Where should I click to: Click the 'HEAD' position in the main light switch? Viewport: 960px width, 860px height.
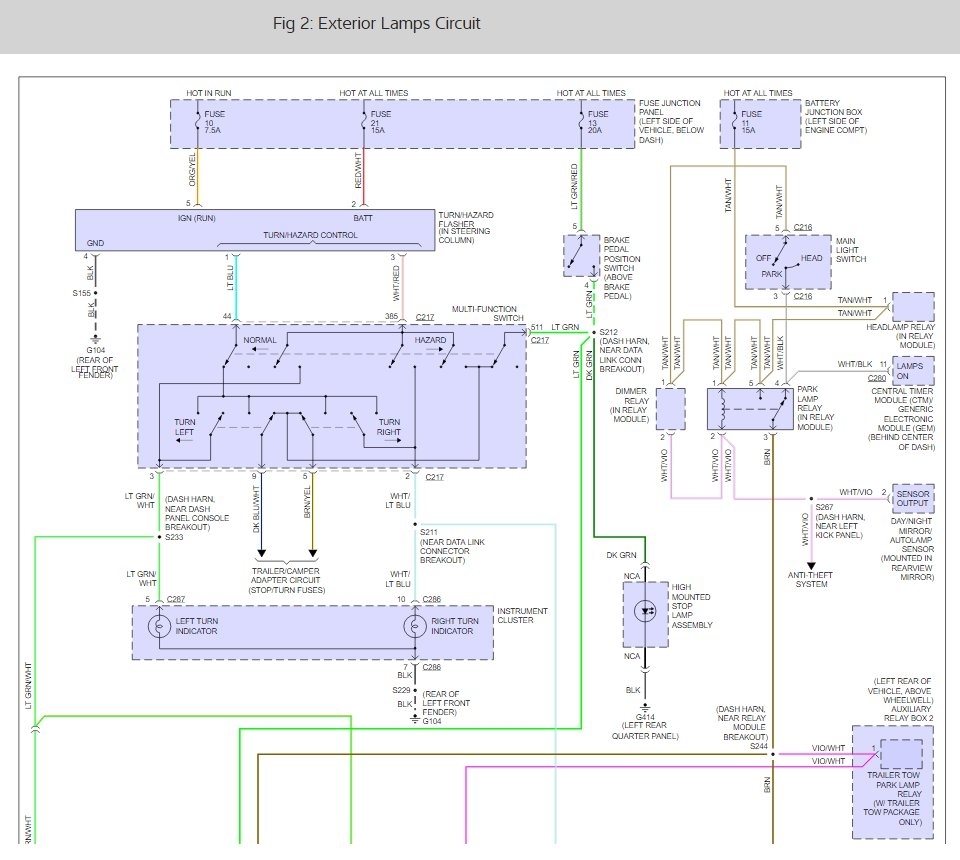(811, 258)
